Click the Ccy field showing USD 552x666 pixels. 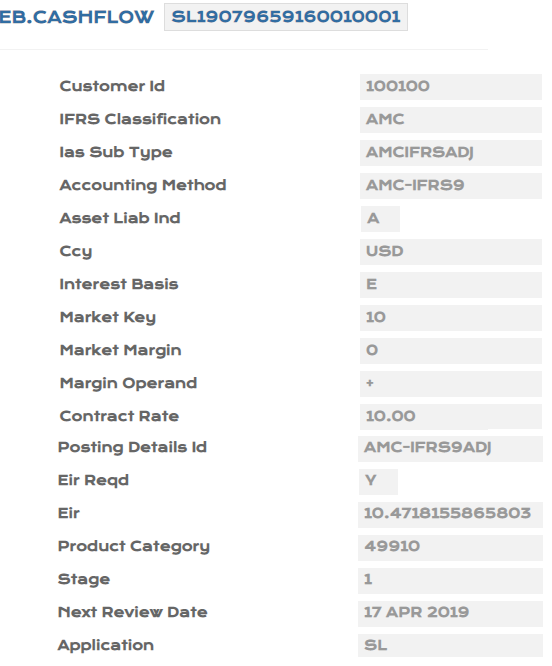[x=451, y=252]
